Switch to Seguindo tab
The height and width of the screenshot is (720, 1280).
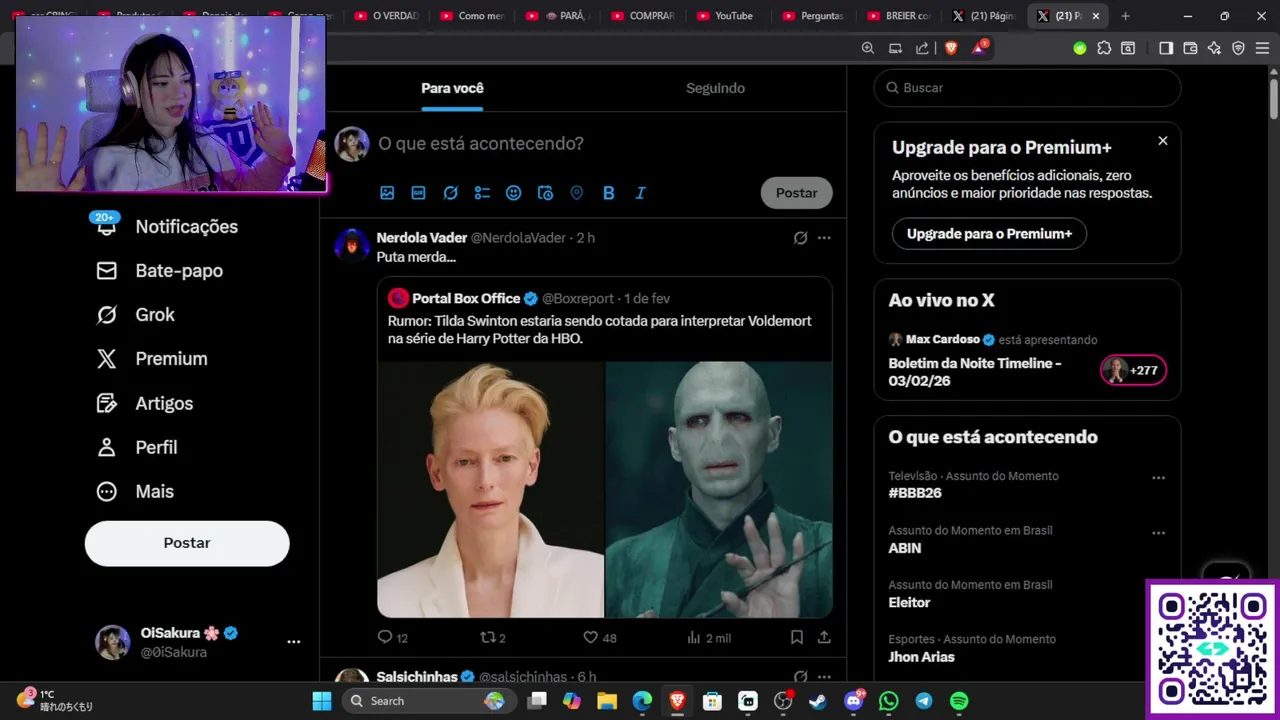[x=715, y=88]
